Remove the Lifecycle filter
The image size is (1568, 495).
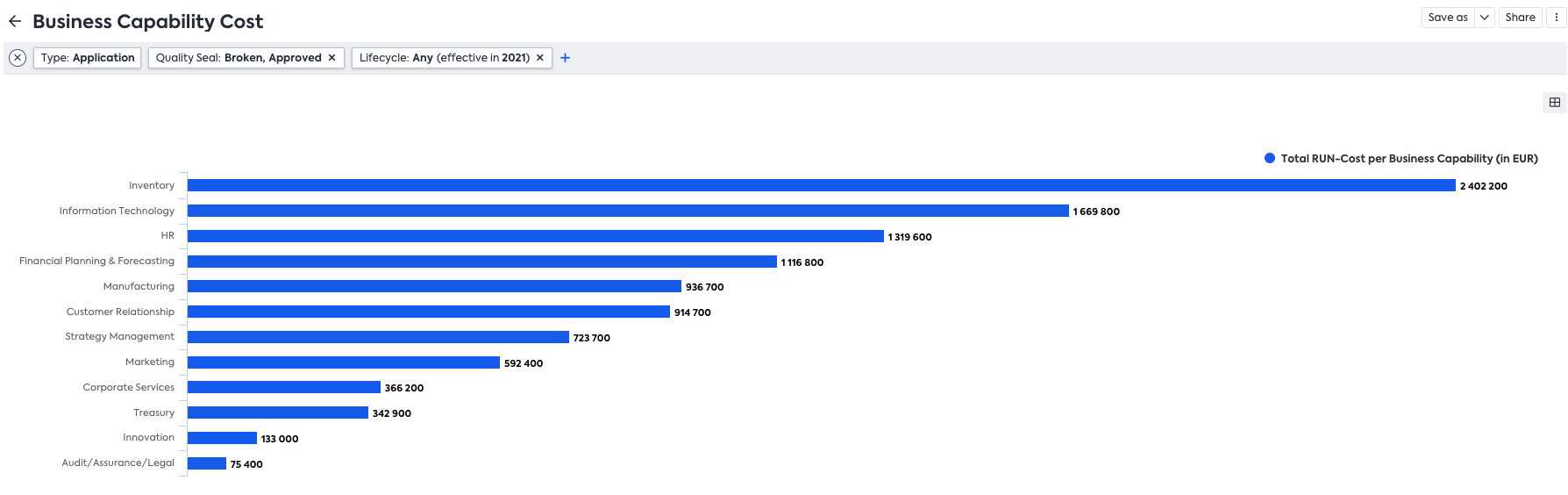click(x=540, y=58)
